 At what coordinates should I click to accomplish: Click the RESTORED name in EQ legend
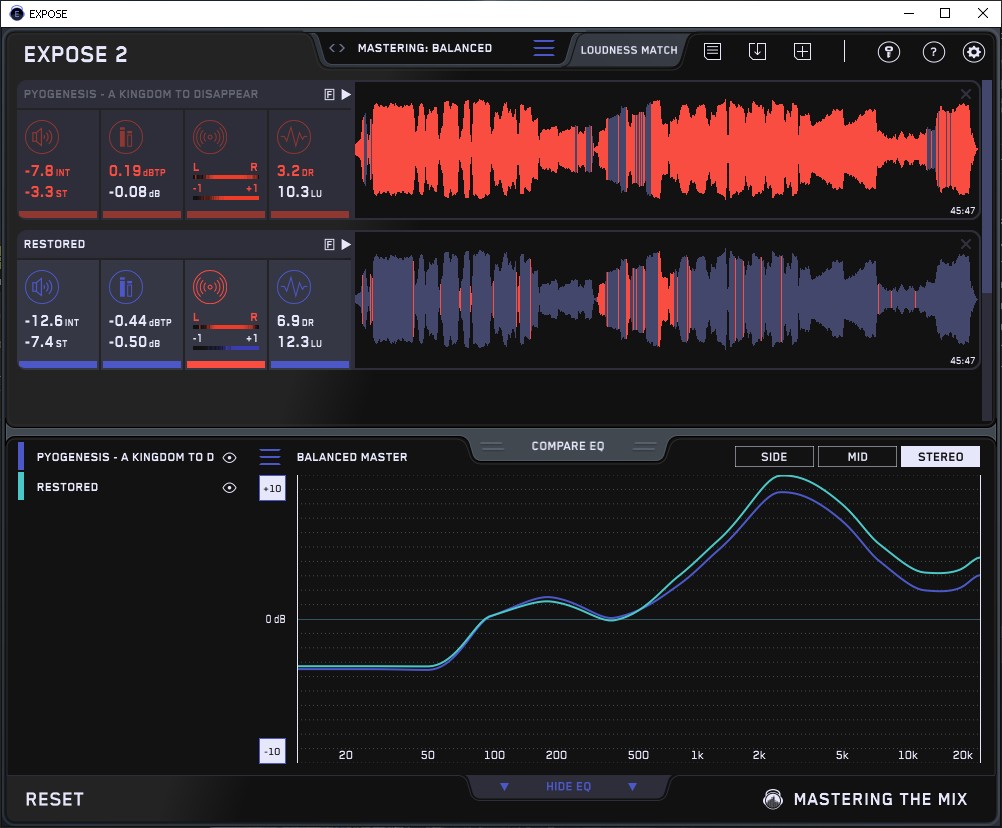[68, 487]
